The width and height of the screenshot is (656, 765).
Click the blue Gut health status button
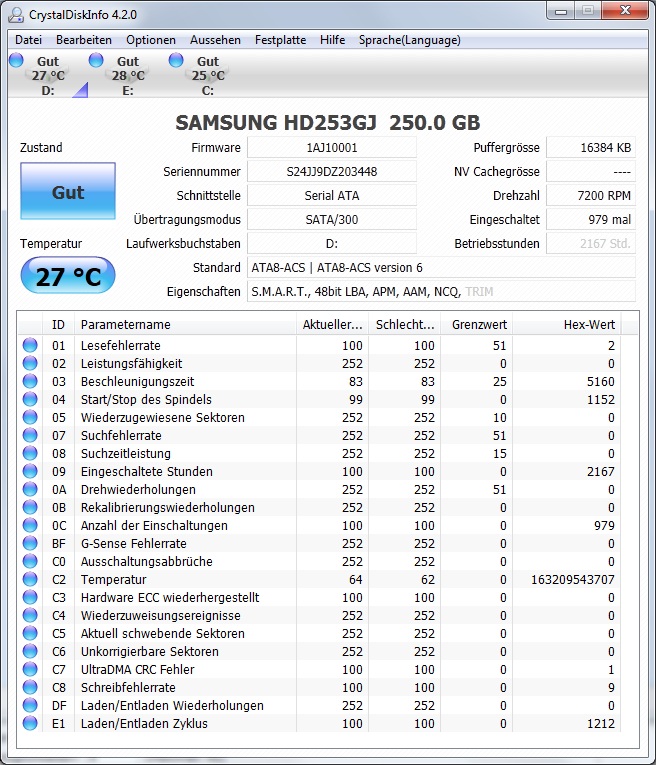(68, 191)
